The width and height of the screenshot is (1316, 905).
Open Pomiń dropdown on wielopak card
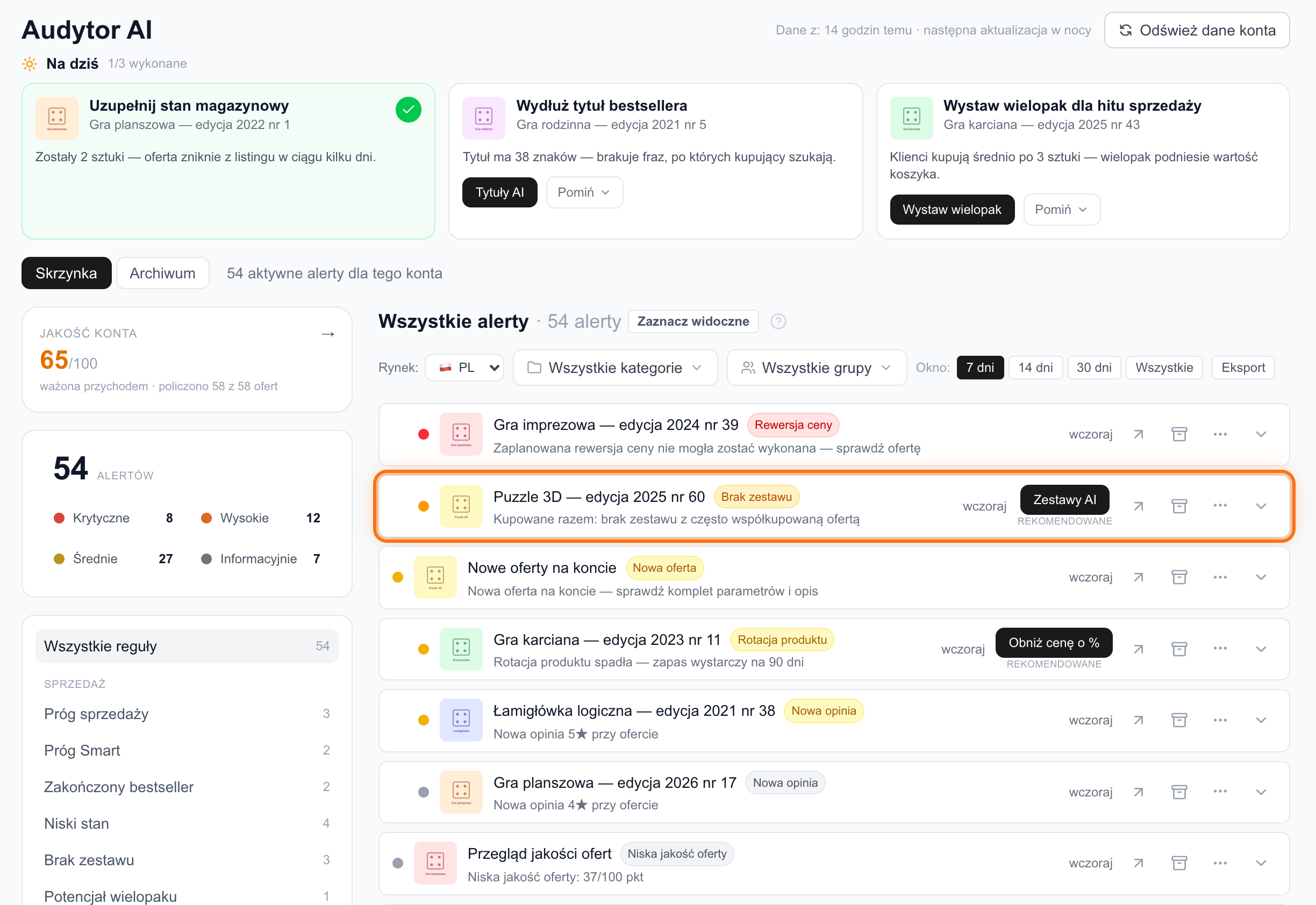click(1061, 209)
